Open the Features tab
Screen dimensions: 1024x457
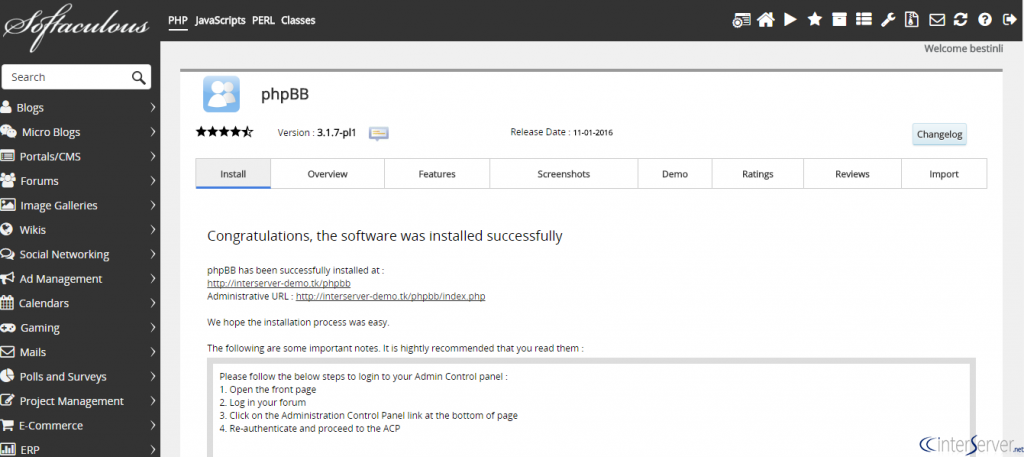click(x=437, y=174)
